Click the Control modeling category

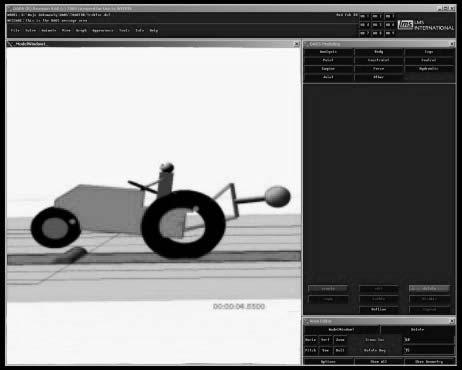pyautogui.click(x=429, y=60)
